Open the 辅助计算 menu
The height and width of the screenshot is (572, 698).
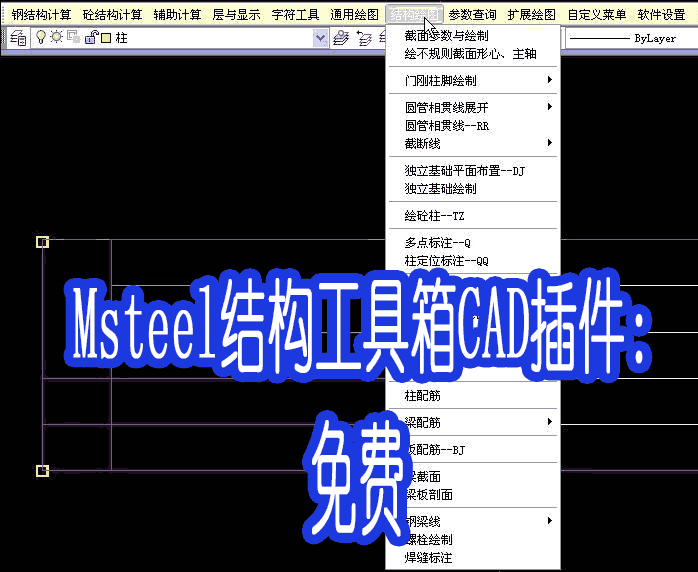tap(177, 15)
